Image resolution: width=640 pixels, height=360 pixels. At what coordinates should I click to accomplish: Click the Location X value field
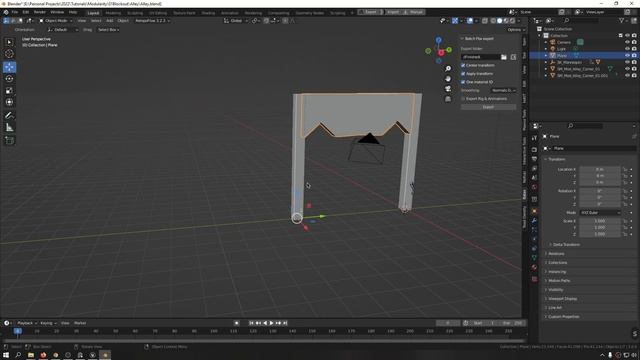(600, 169)
